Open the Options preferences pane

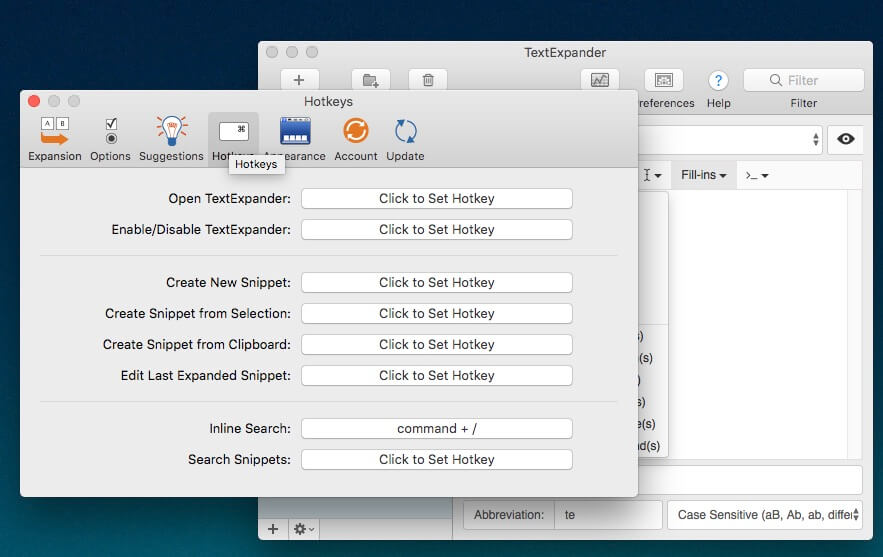click(x=110, y=139)
